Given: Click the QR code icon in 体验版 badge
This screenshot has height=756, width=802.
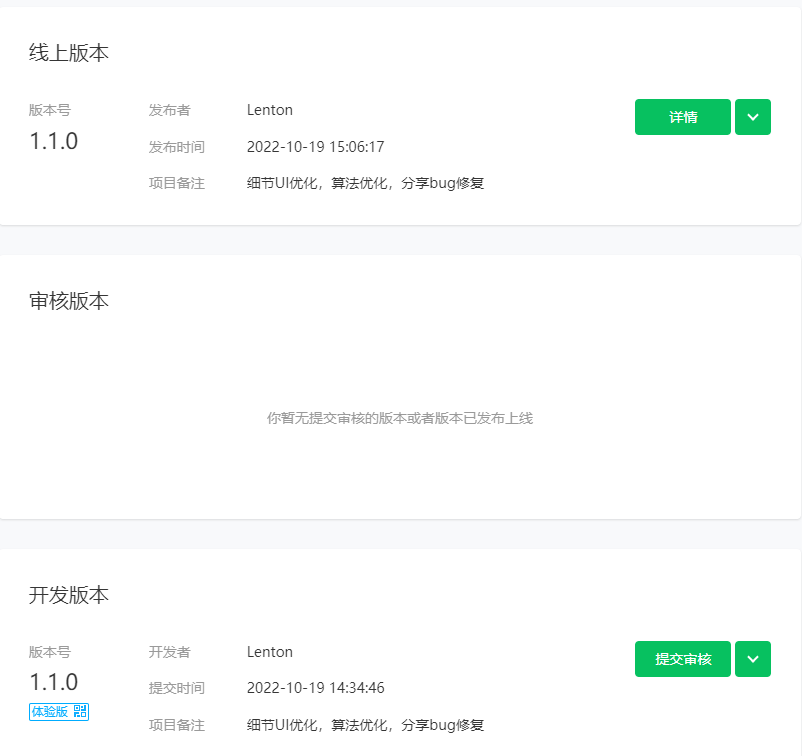Looking at the screenshot, I should [80, 711].
